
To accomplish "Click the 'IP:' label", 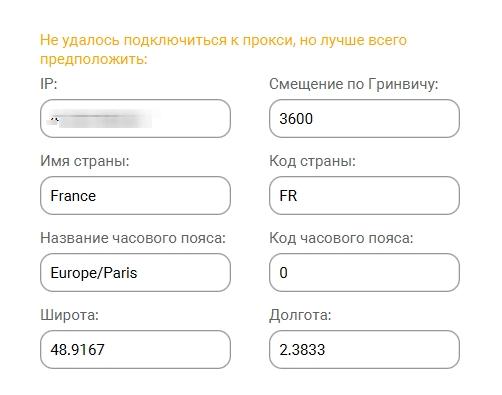I will (49, 84).
